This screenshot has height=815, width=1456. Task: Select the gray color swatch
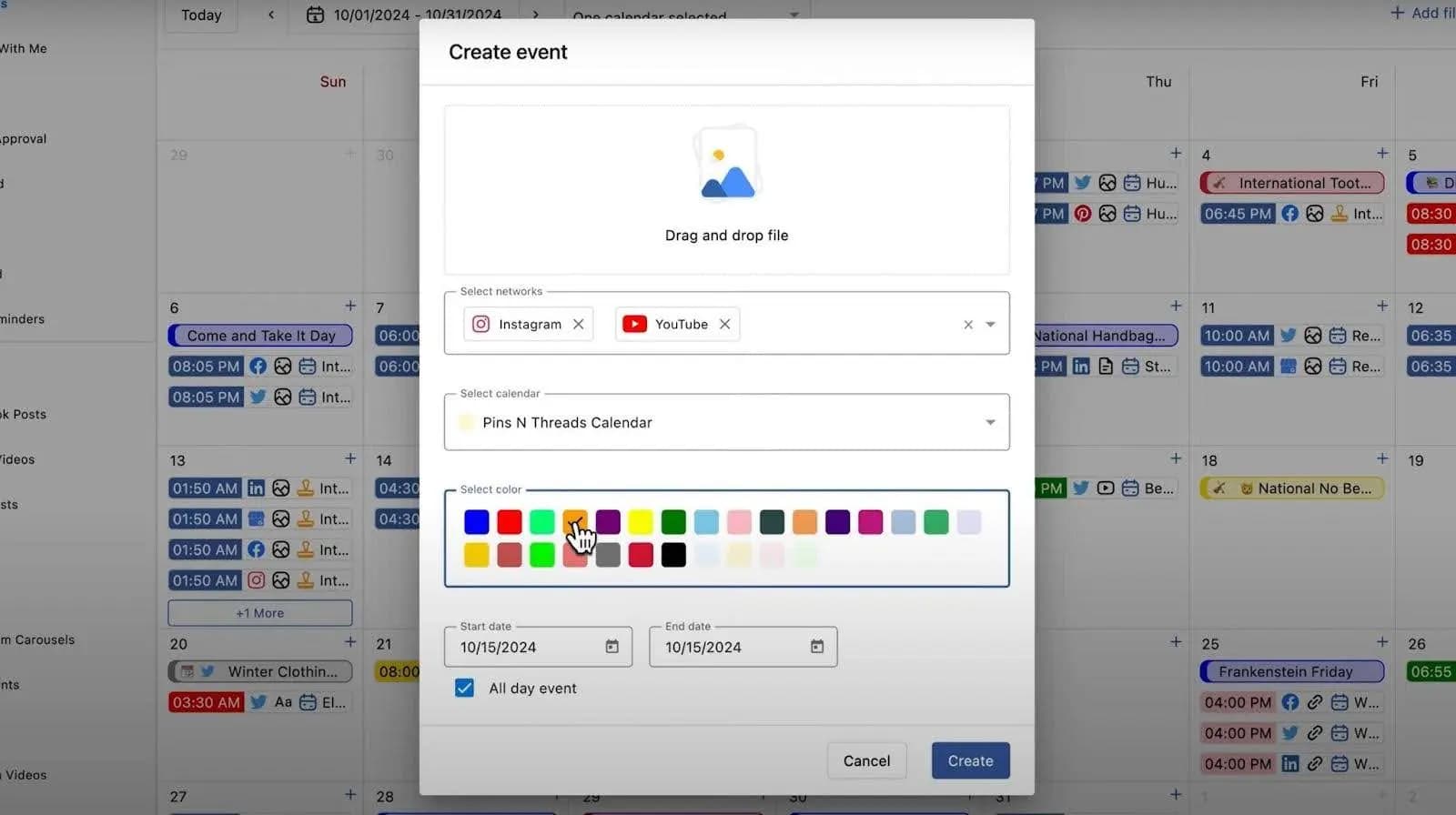click(608, 555)
